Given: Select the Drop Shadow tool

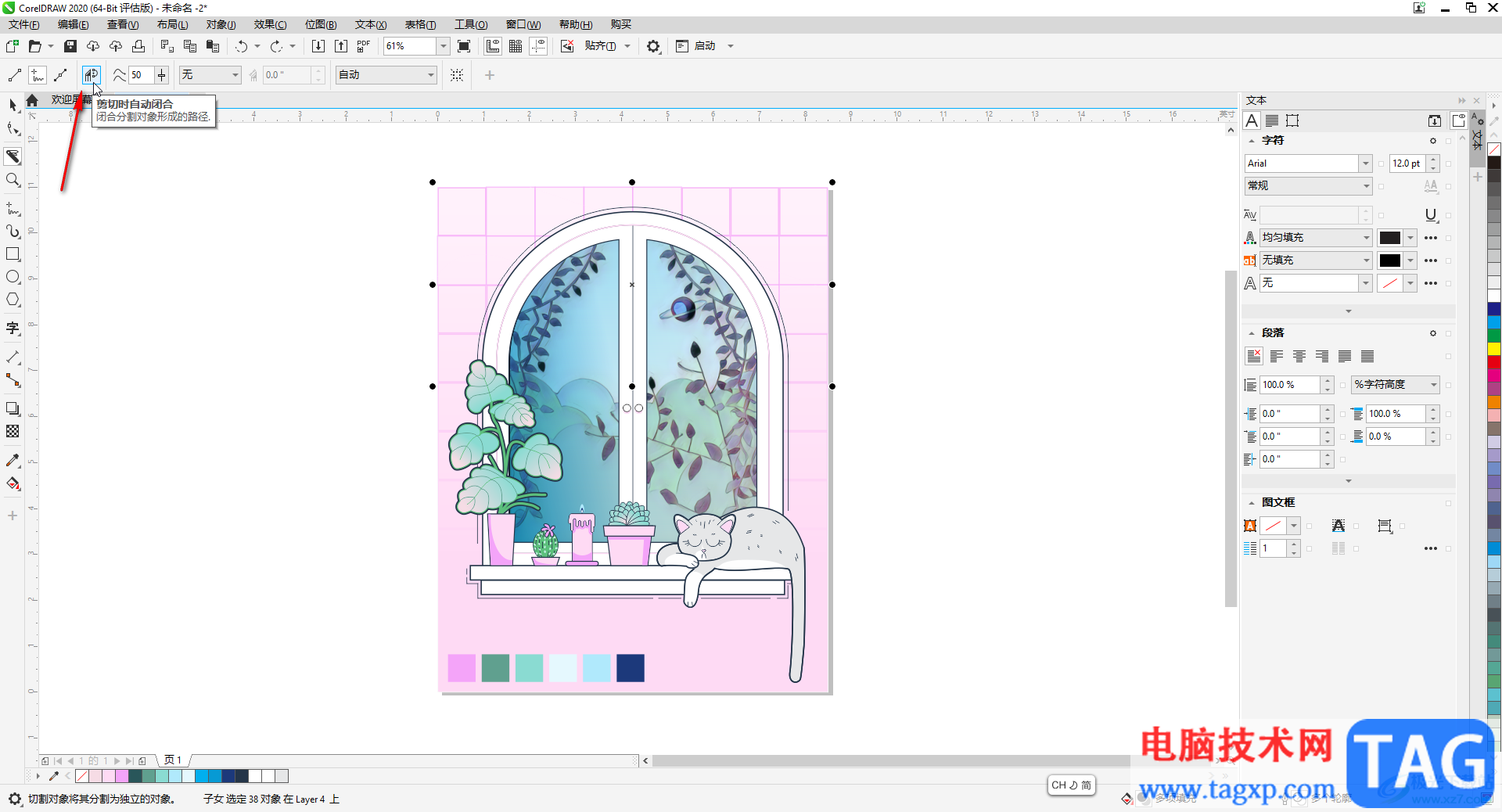Looking at the screenshot, I should (x=13, y=409).
